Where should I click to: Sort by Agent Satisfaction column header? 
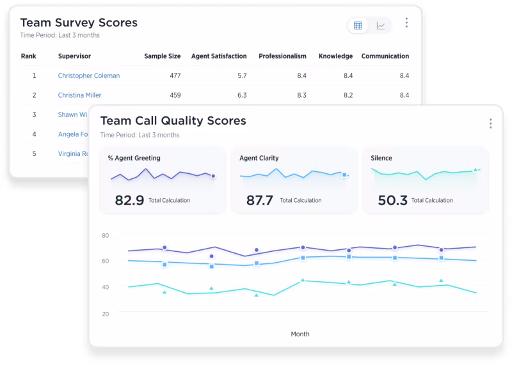219,56
